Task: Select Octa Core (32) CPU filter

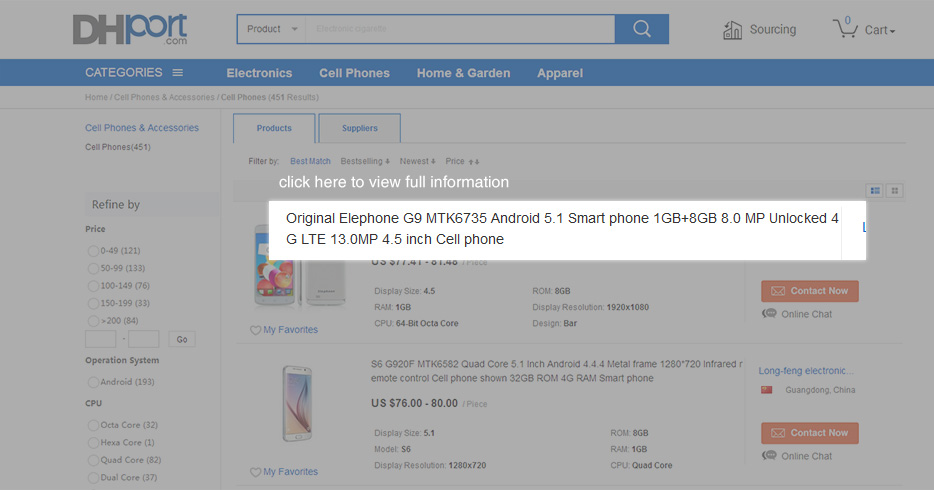Action: point(93,425)
